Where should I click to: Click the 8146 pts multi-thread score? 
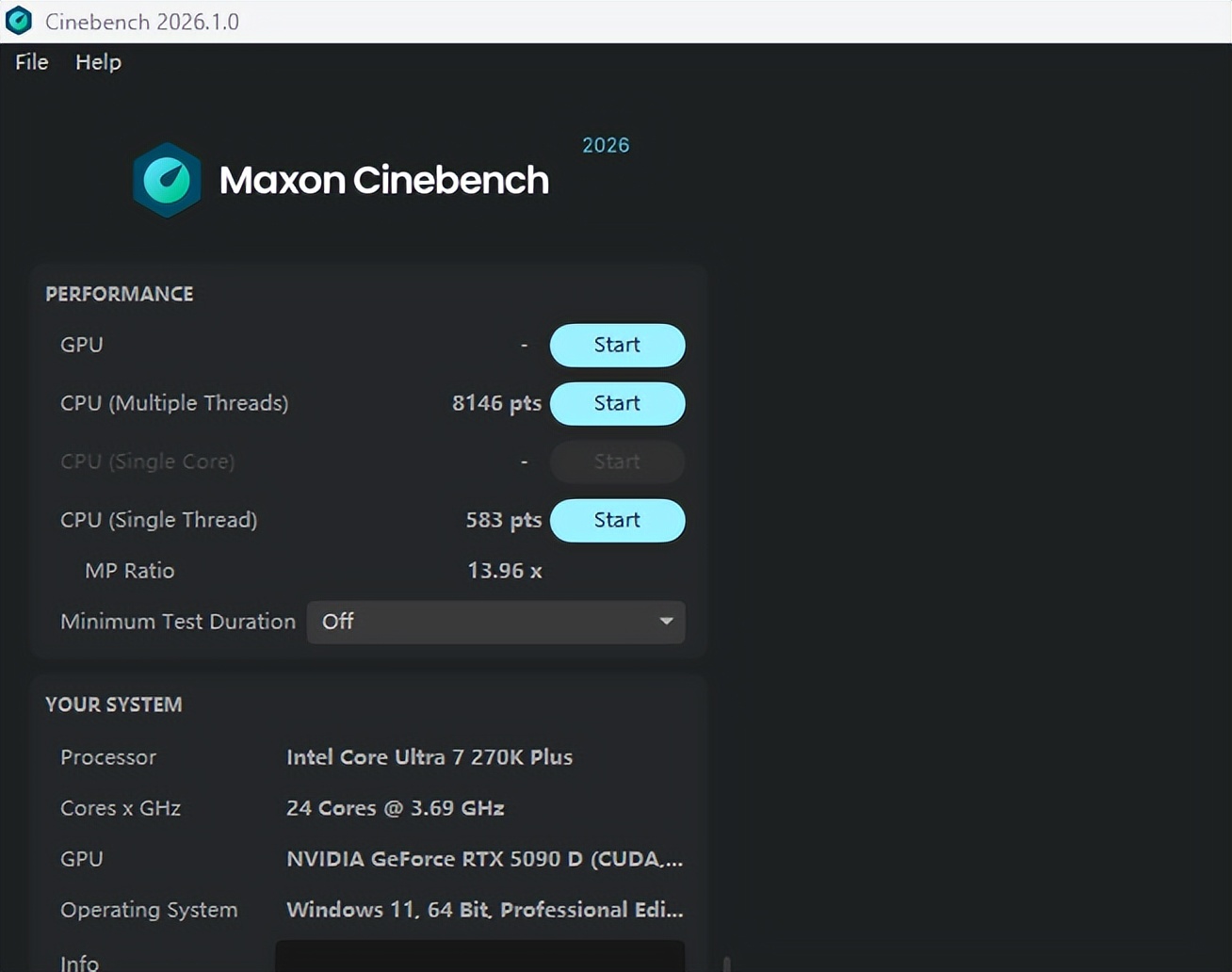click(496, 403)
